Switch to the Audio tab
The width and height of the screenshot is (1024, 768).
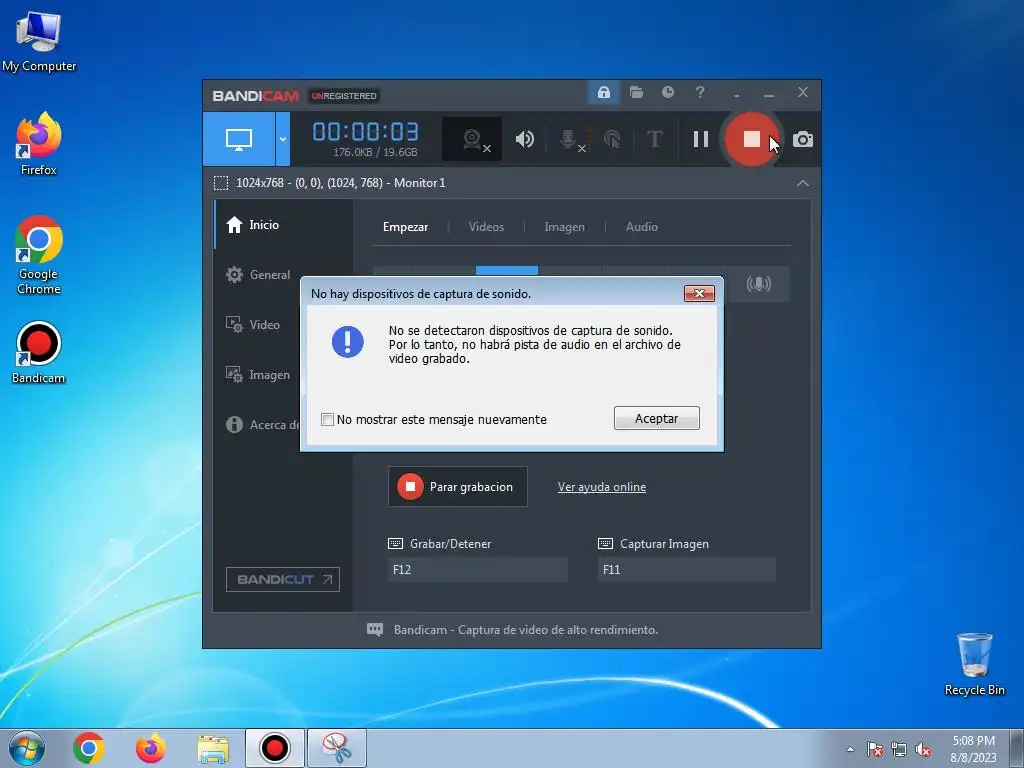[x=641, y=227]
